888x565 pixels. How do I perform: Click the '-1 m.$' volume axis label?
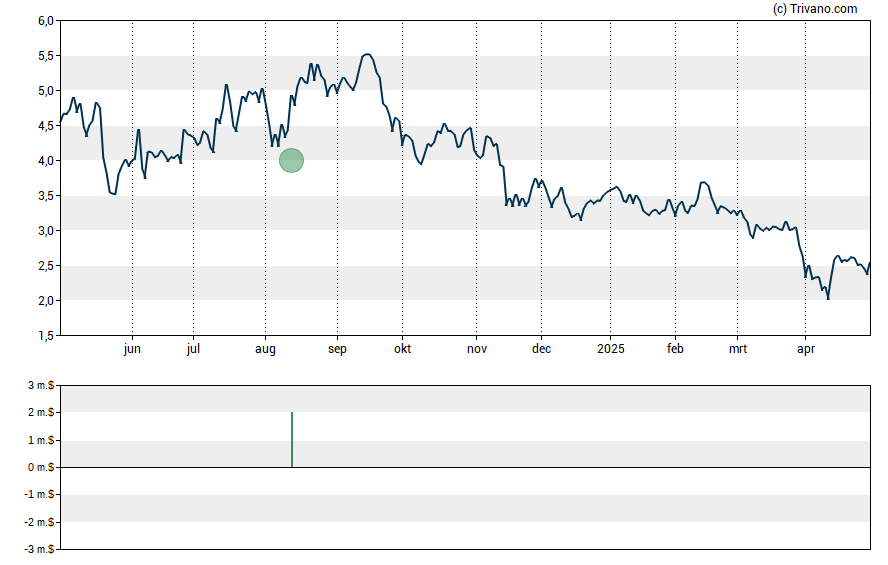[x=39, y=494]
